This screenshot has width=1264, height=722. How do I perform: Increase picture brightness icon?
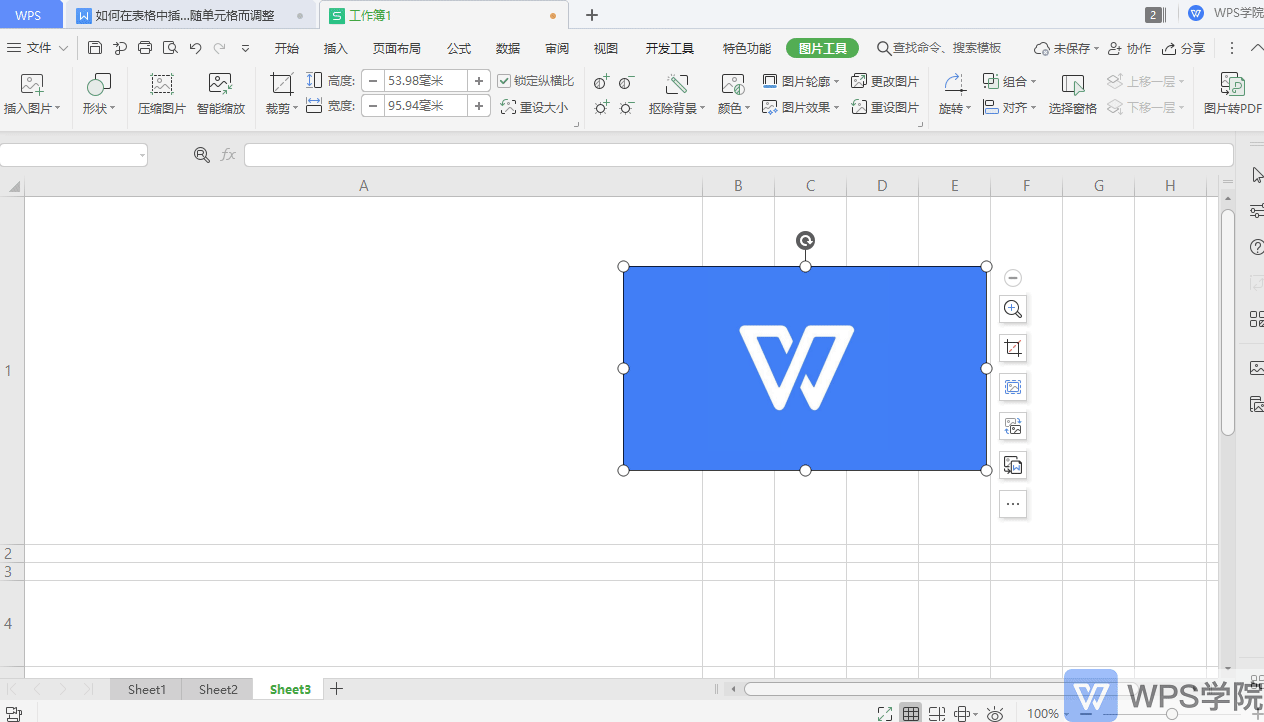tap(601, 107)
